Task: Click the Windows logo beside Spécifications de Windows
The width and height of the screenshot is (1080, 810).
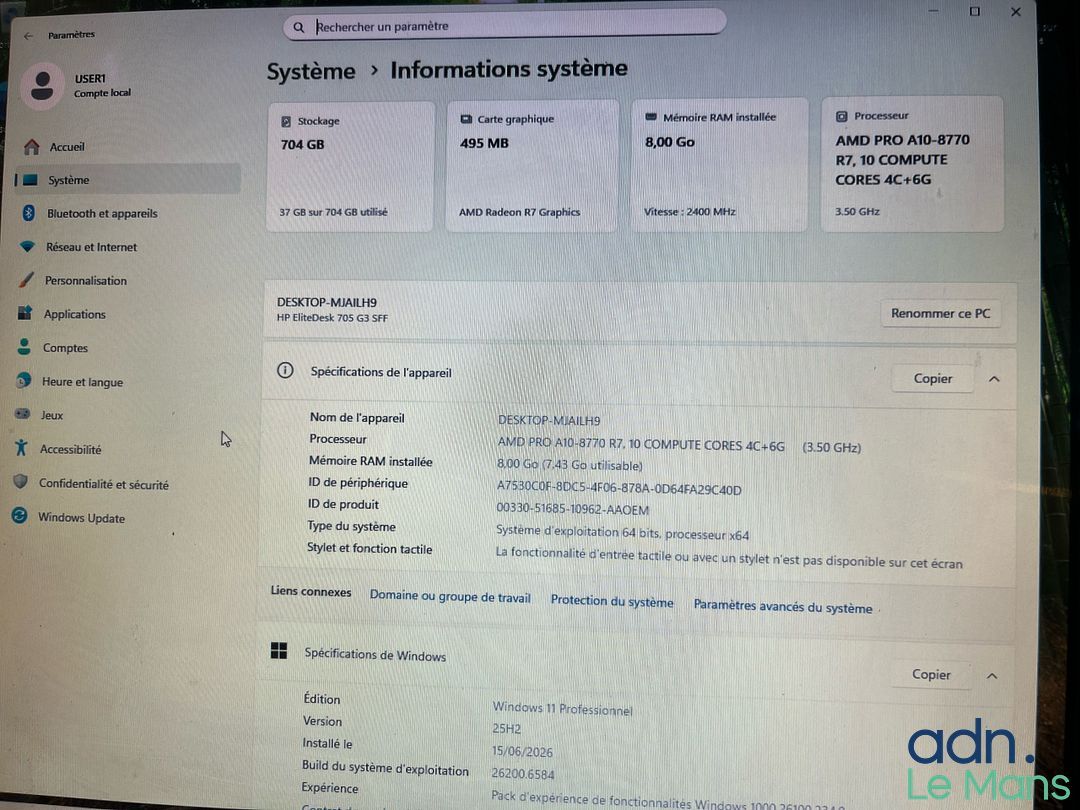Action: 279,651
